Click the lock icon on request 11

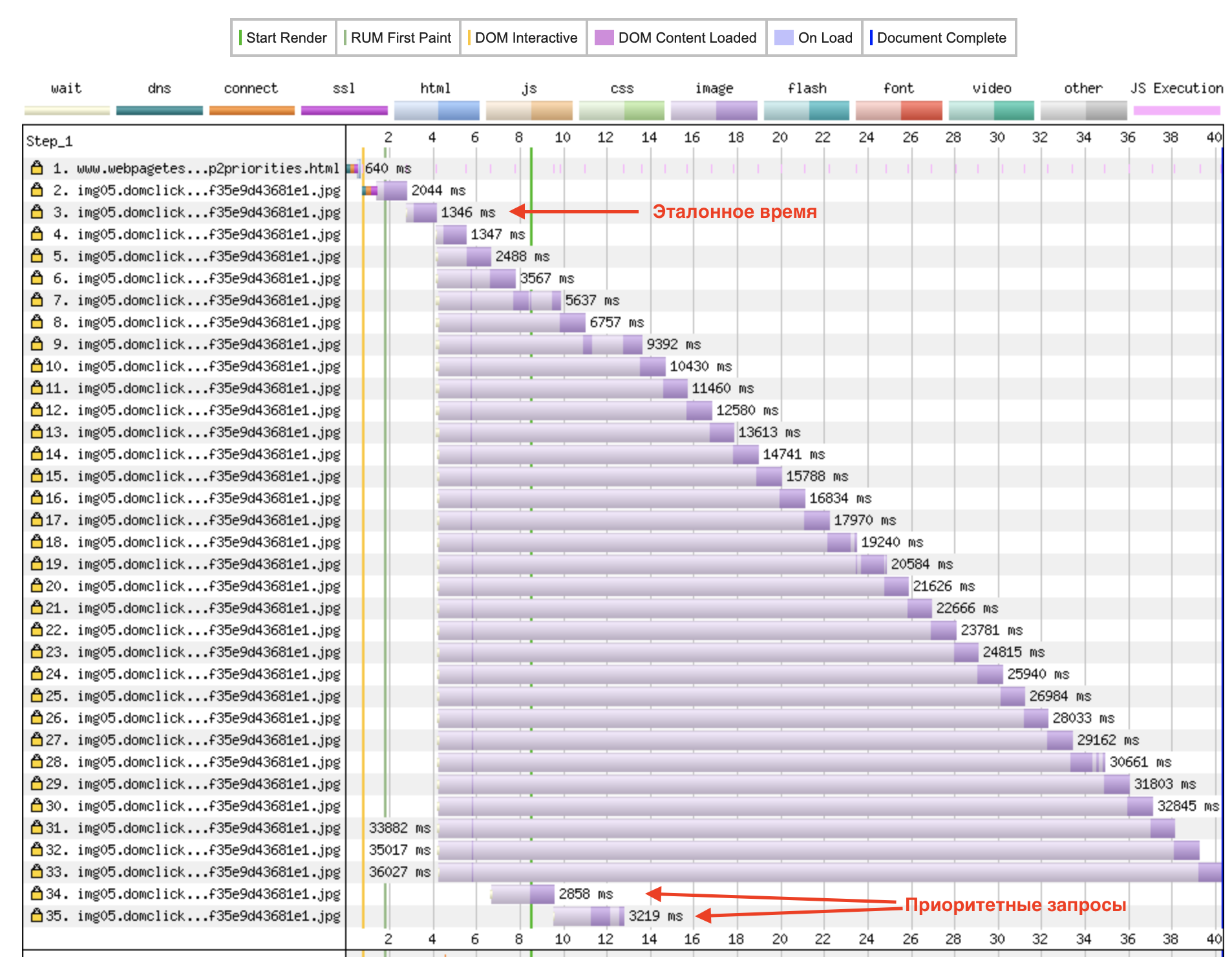[37, 388]
